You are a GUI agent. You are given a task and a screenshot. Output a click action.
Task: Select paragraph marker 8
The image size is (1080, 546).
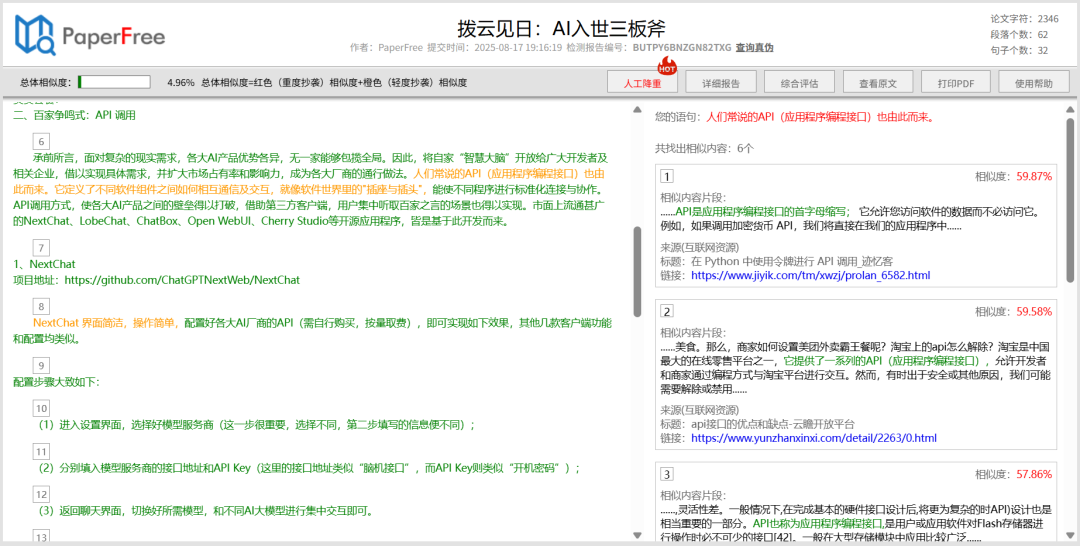pyautogui.click(x=41, y=306)
